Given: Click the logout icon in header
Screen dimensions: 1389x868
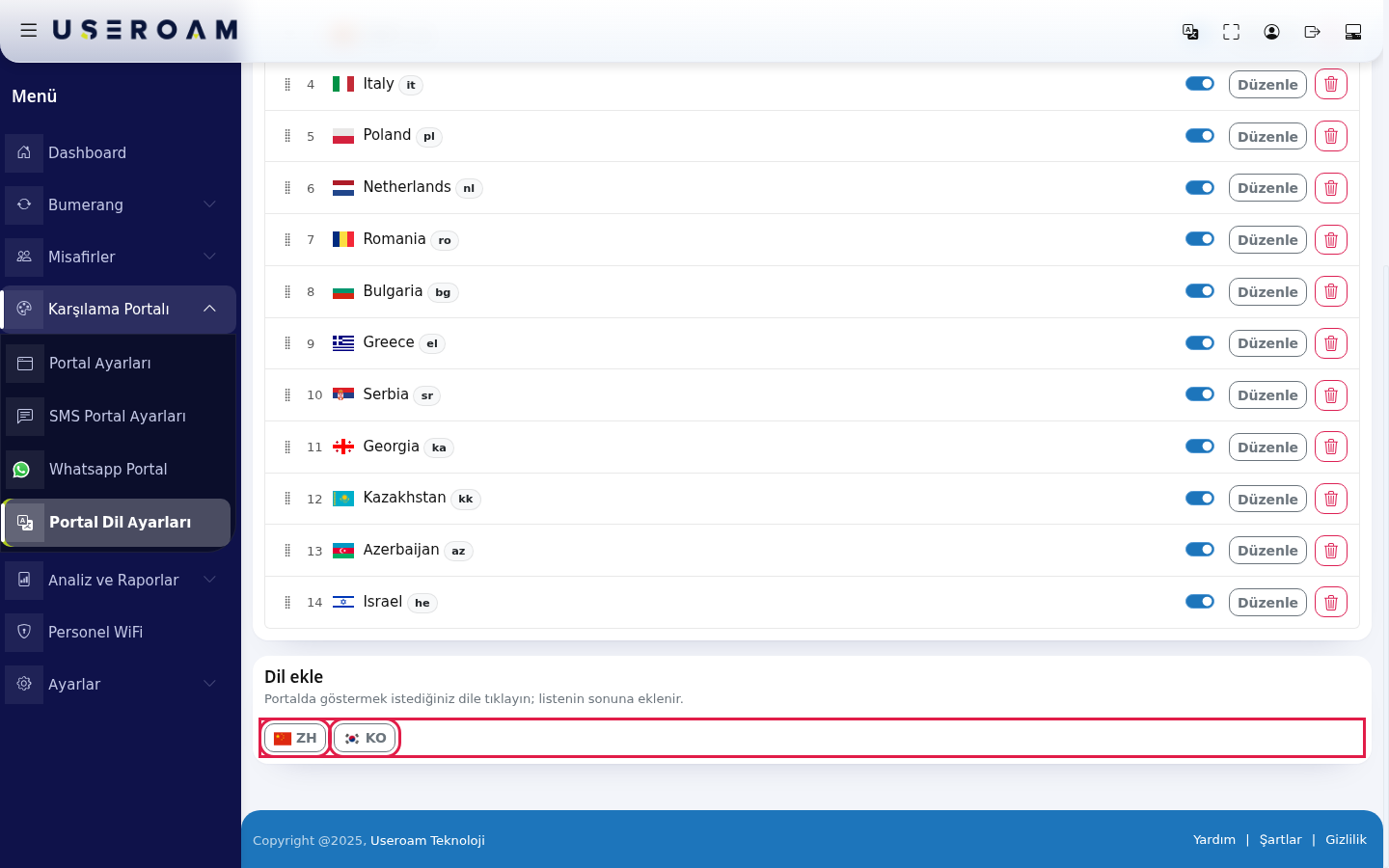Looking at the screenshot, I should (x=1312, y=32).
